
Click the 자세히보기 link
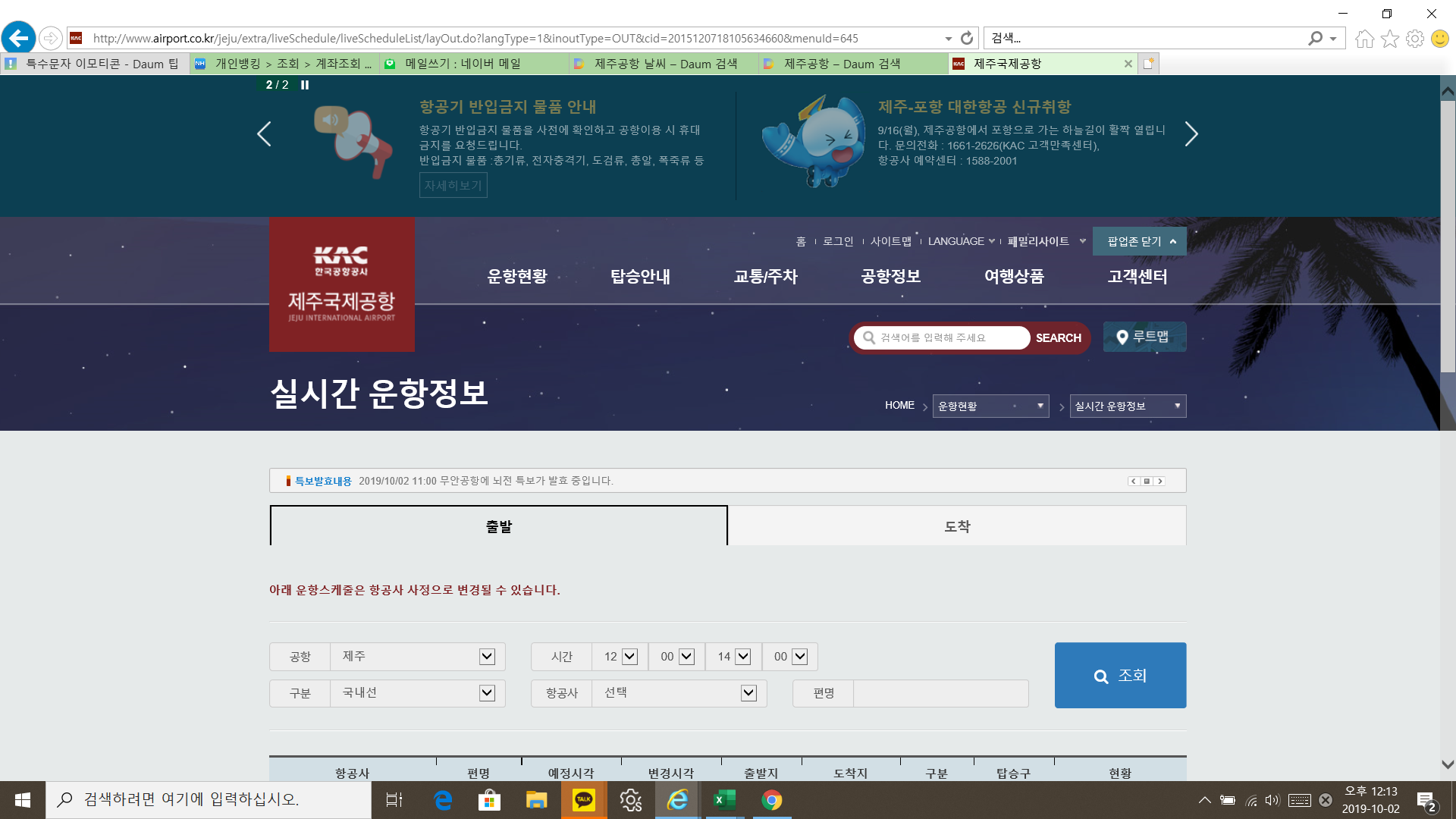coord(453,185)
